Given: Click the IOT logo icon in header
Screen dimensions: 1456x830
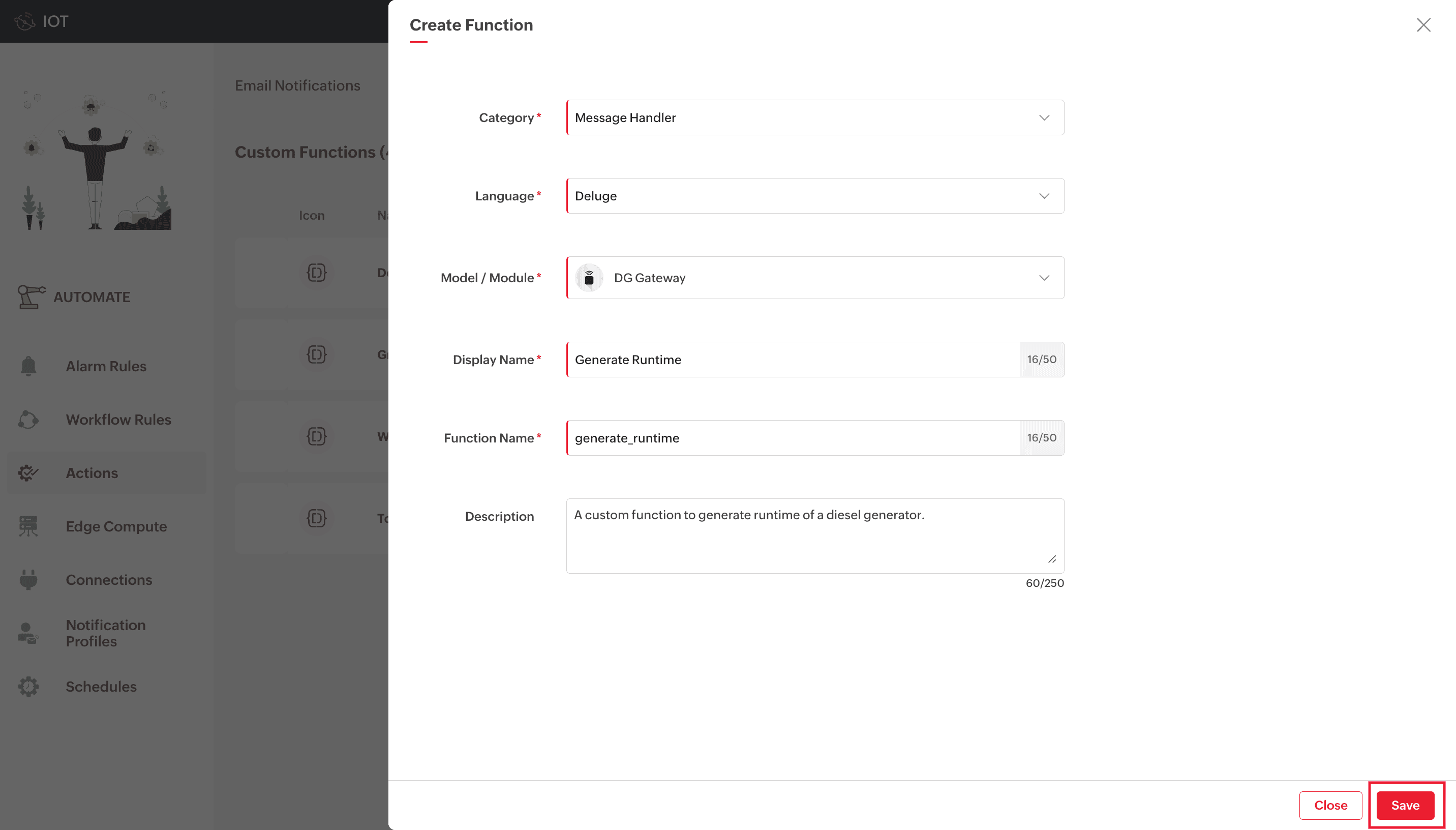Looking at the screenshot, I should tap(24, 22).
